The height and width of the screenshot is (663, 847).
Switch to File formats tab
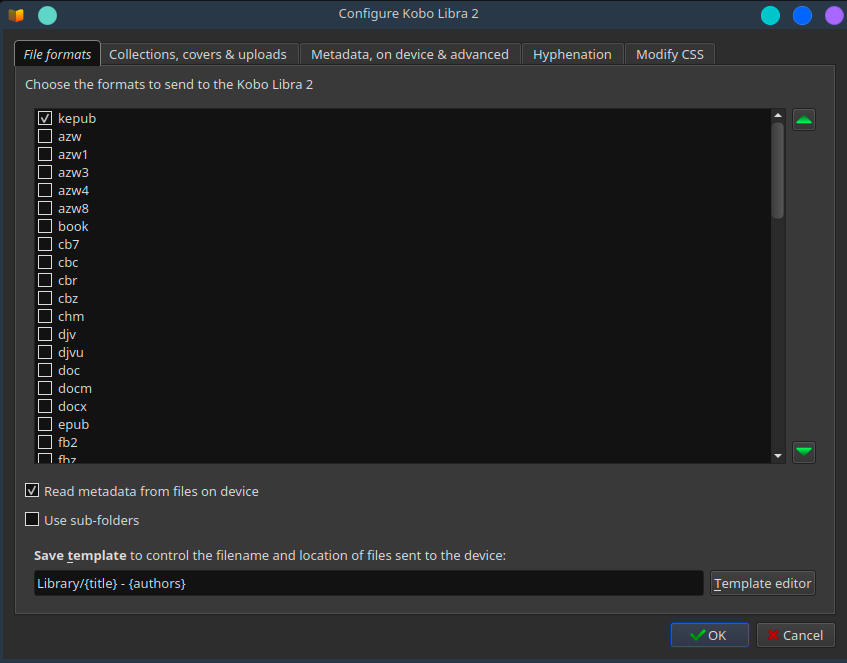tap(57, 54)
